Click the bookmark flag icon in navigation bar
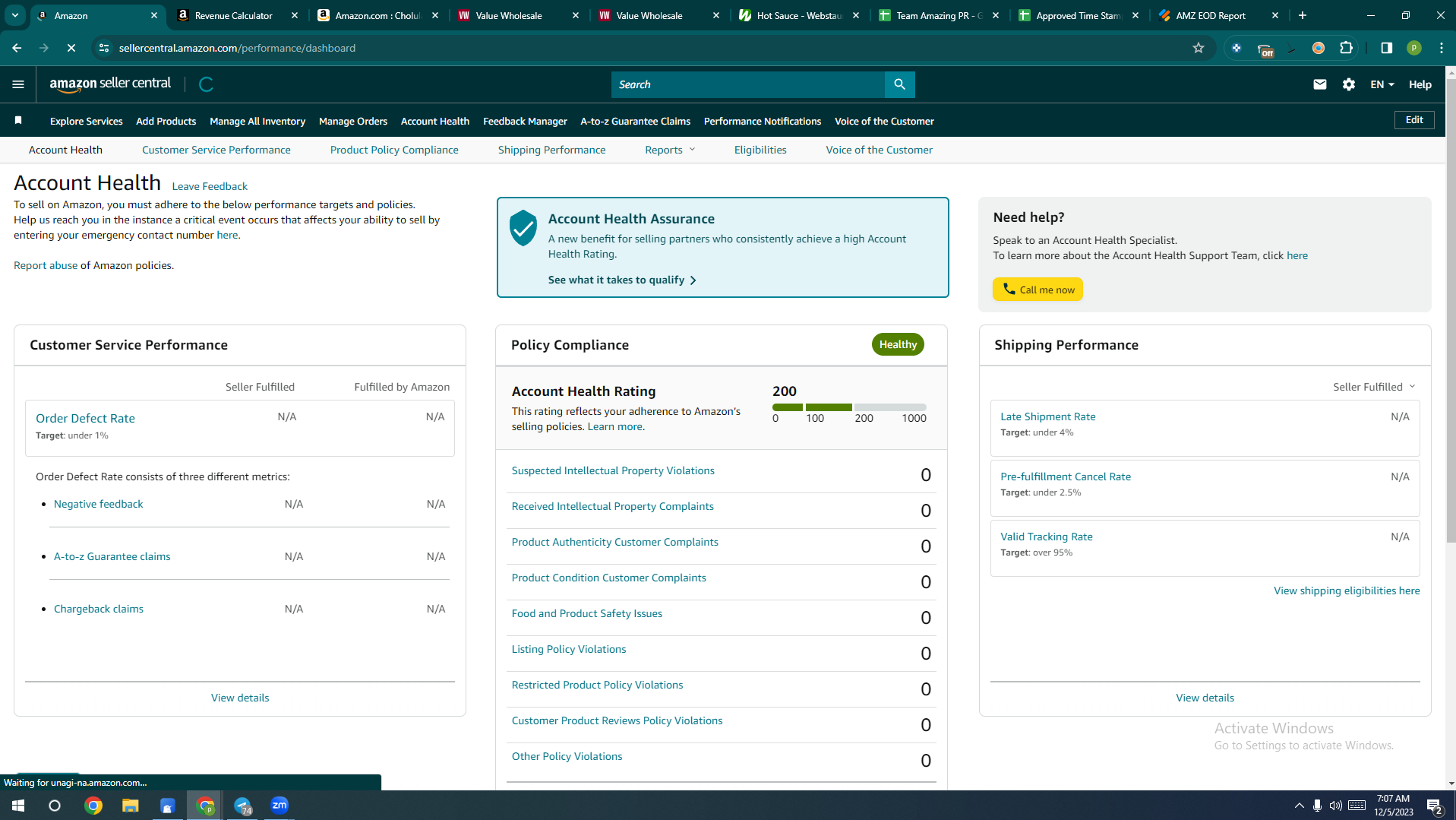1456x820 pixels. (x=18, y=120)
